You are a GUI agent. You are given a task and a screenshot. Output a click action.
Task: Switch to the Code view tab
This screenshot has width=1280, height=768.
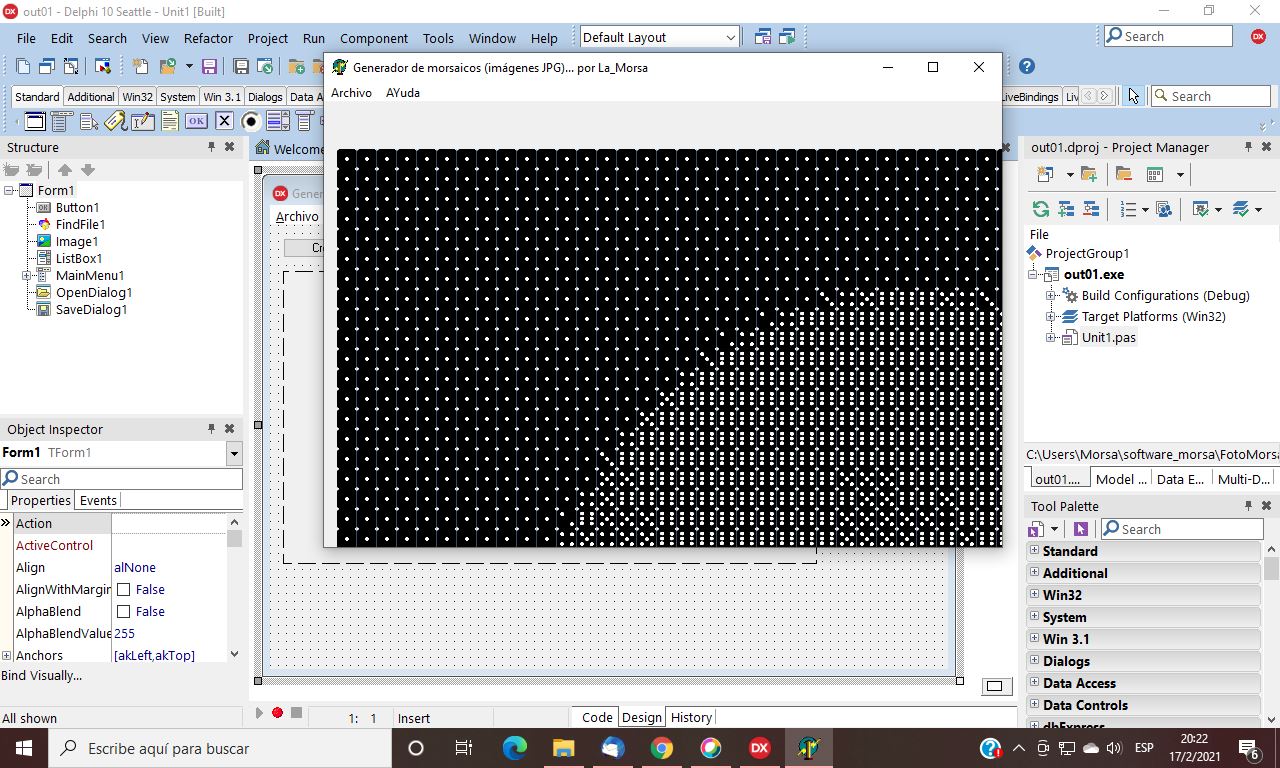[x=597, y=717]
